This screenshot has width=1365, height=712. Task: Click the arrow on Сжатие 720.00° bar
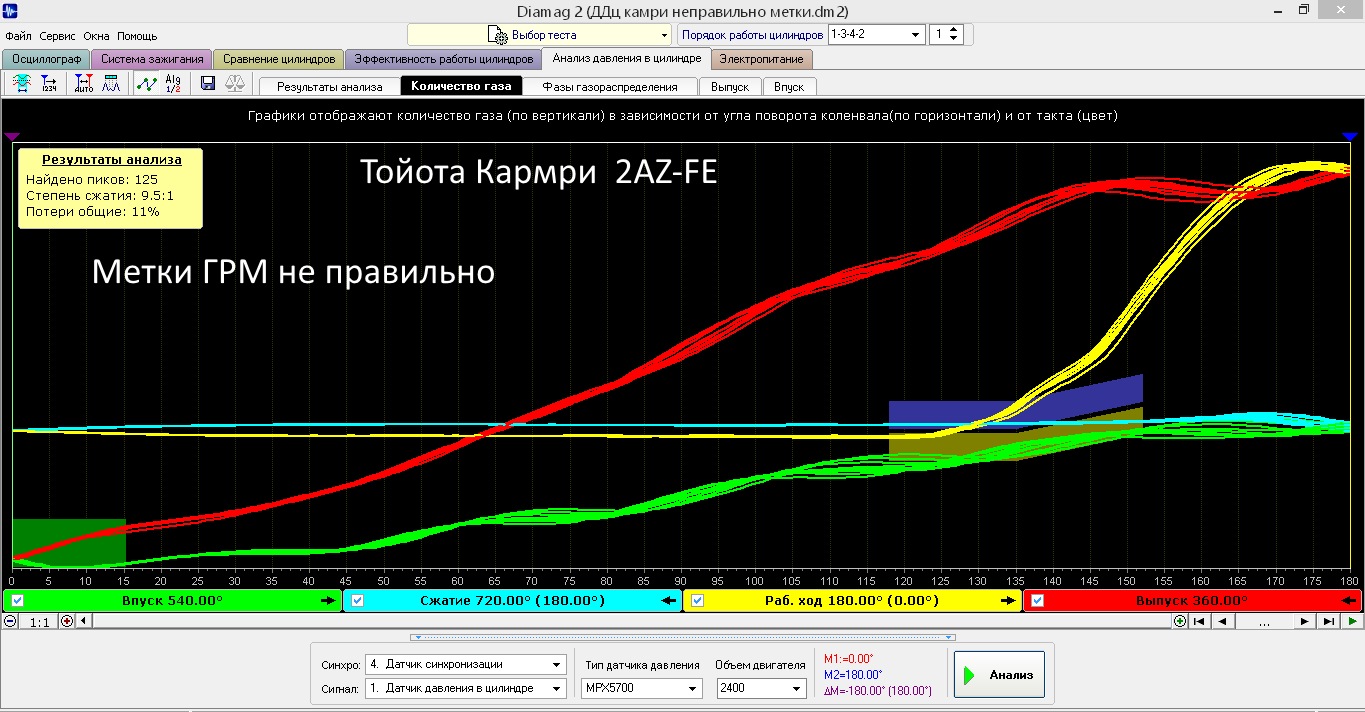coord(668,601)
